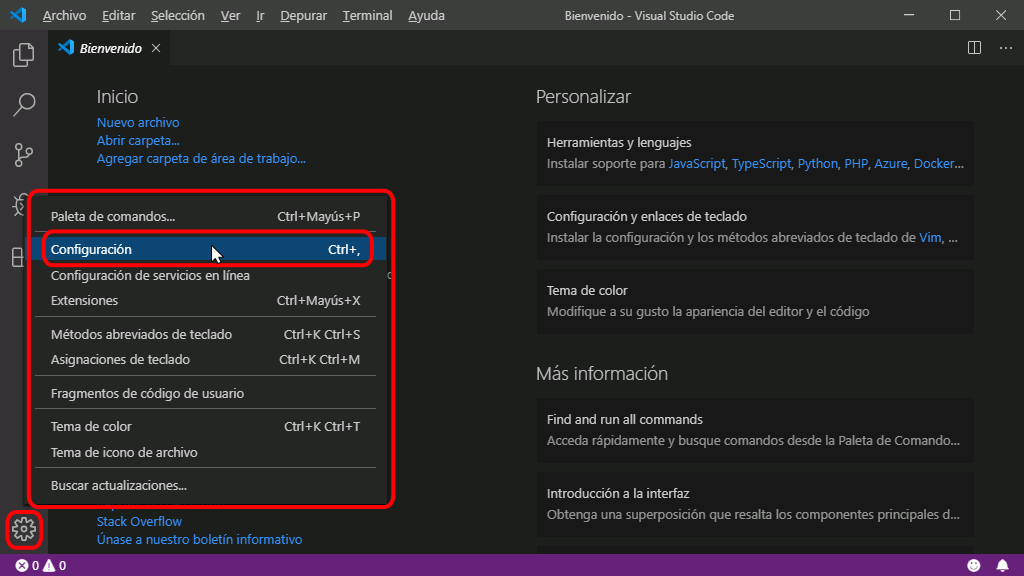Choose Extensiones menu entry
1024x576 pixels.
(205, 300)
